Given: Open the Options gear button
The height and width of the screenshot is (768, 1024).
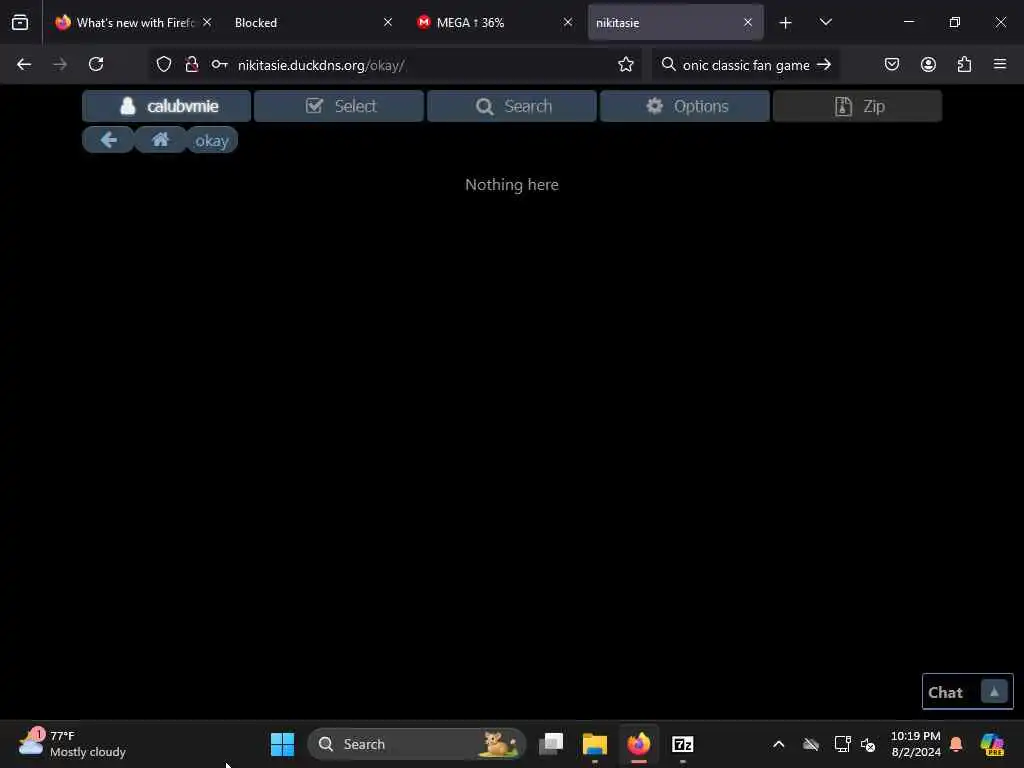Looking at the screenshot, I should pos(685,106).
